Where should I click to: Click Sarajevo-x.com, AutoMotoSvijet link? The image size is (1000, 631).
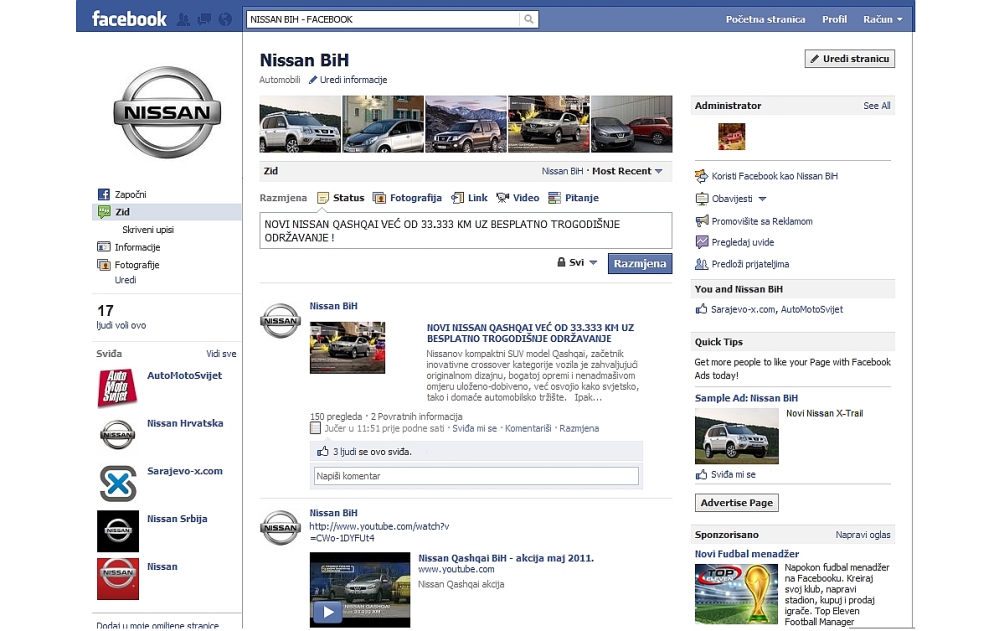click(777, 309)
